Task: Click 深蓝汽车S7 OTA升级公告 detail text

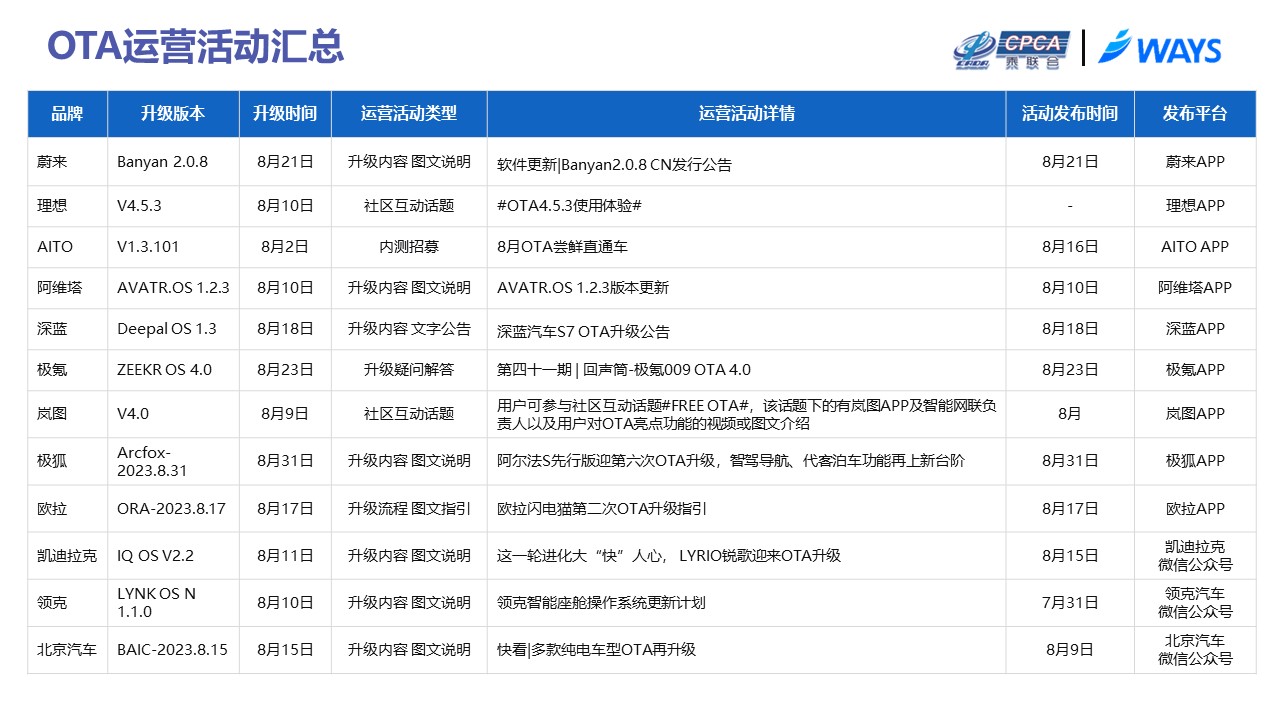Action: (583, 332)
